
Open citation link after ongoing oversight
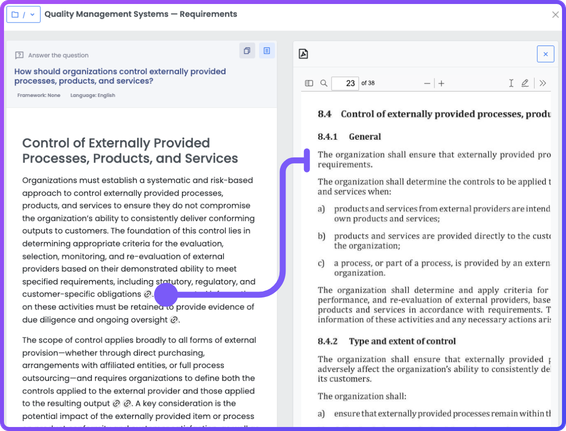coord(174,320)
